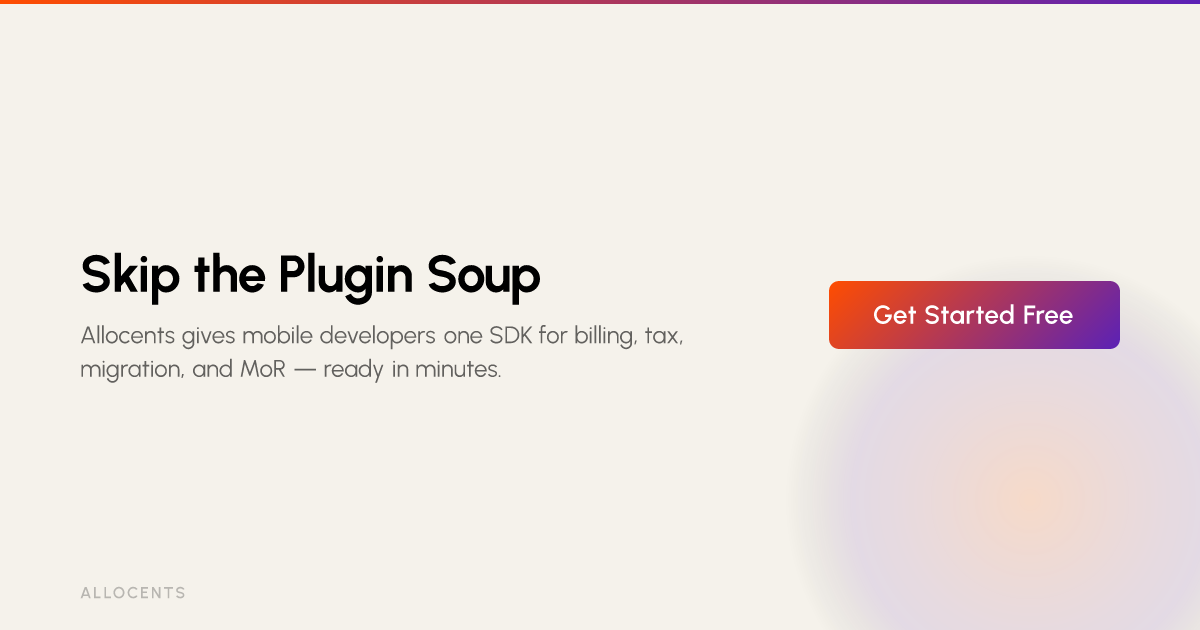Click the Get Started Free button
Viewport: 1200px width, 630px height.
tap(974, 315)
